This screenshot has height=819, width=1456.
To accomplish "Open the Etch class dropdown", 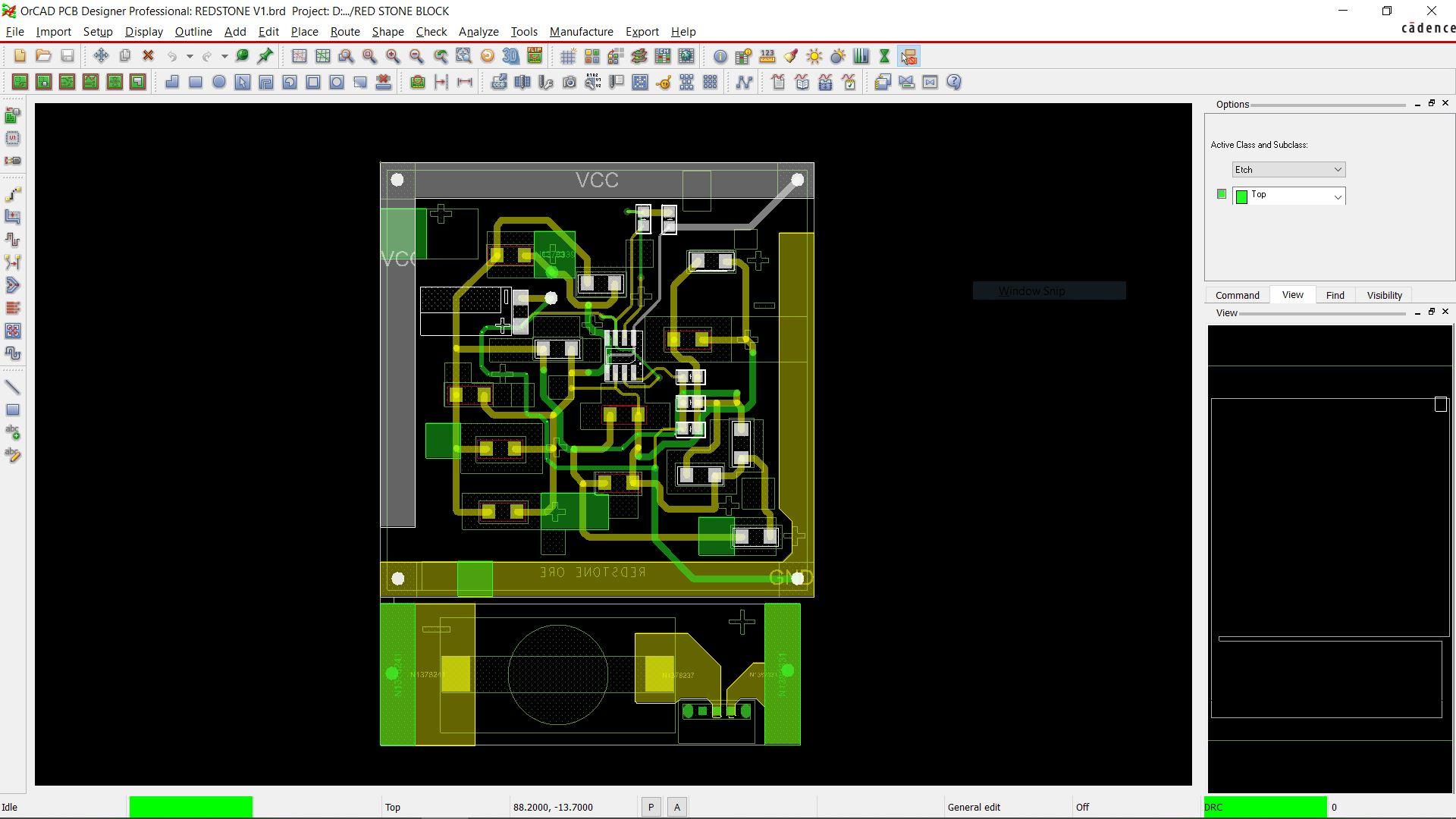I will (1288, 170).
